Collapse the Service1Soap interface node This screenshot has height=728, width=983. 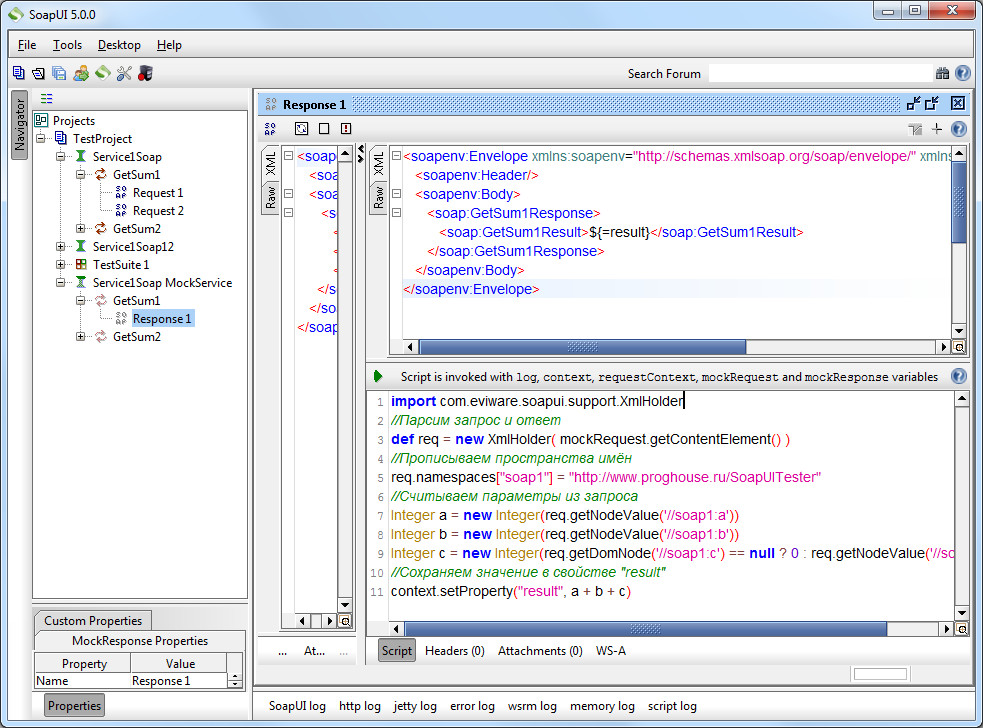(x=61, y=157)
